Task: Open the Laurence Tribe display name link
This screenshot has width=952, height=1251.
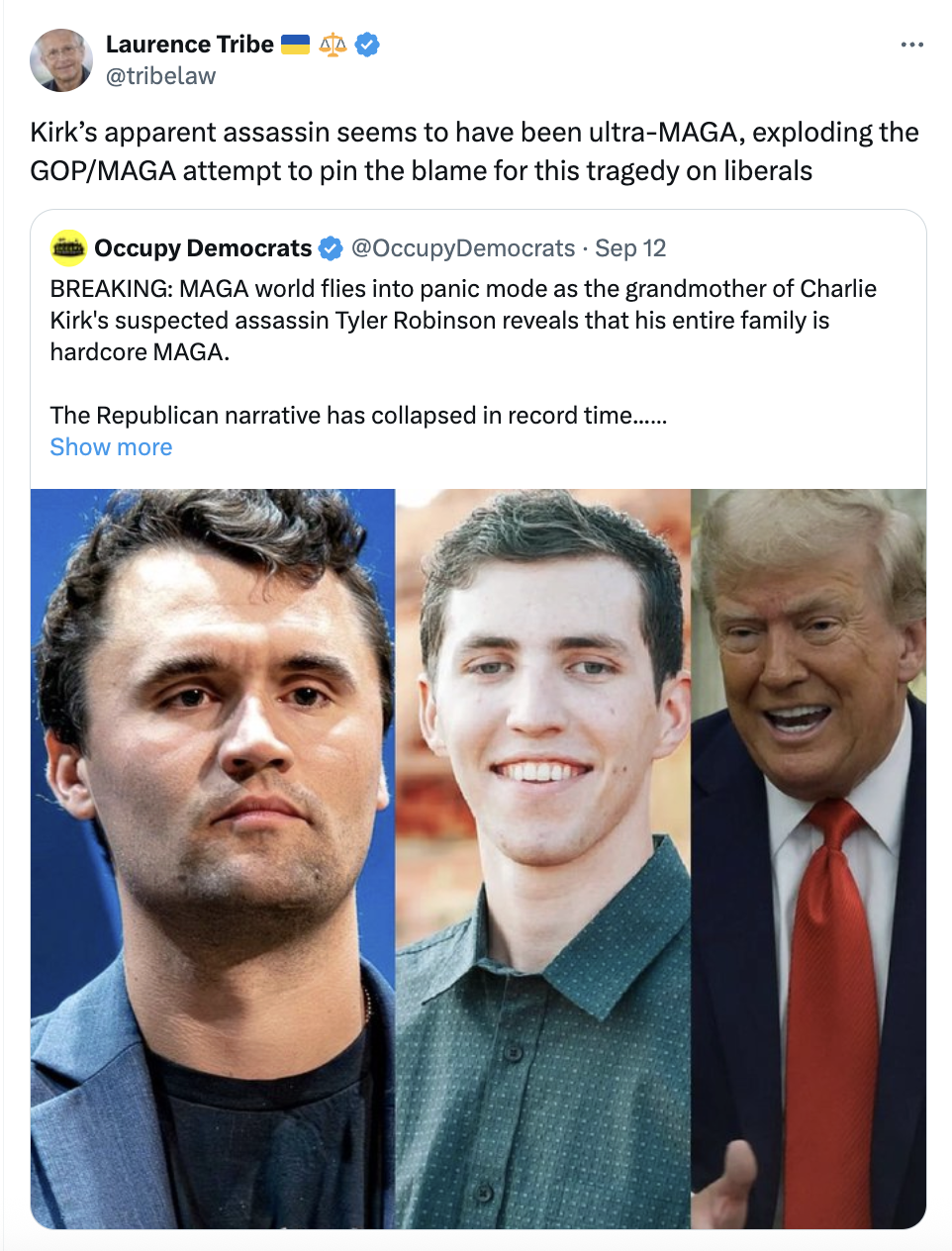Action: coord(189,45)
